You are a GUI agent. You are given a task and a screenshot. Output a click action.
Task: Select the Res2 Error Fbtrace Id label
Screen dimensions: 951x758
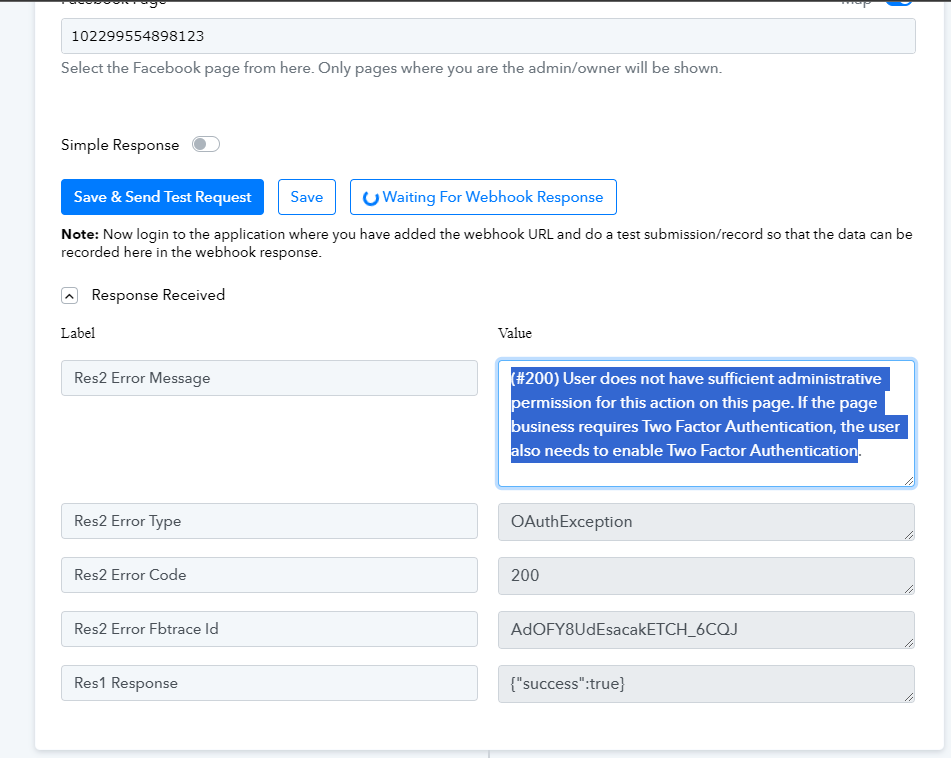tap(269, 629)
